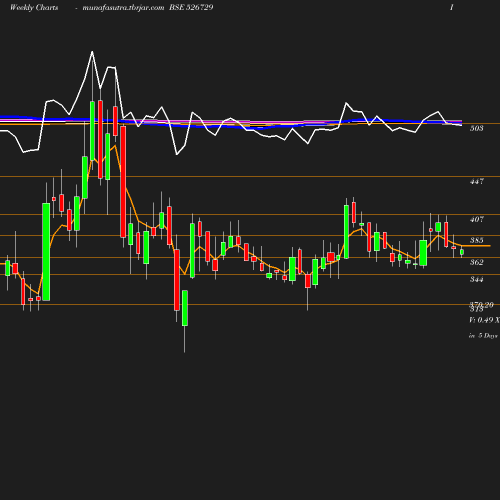The width and height of the screenshot is (500, 500).
Task: Click the 'BSE 526729' stock code
Action: coord(191,7)
